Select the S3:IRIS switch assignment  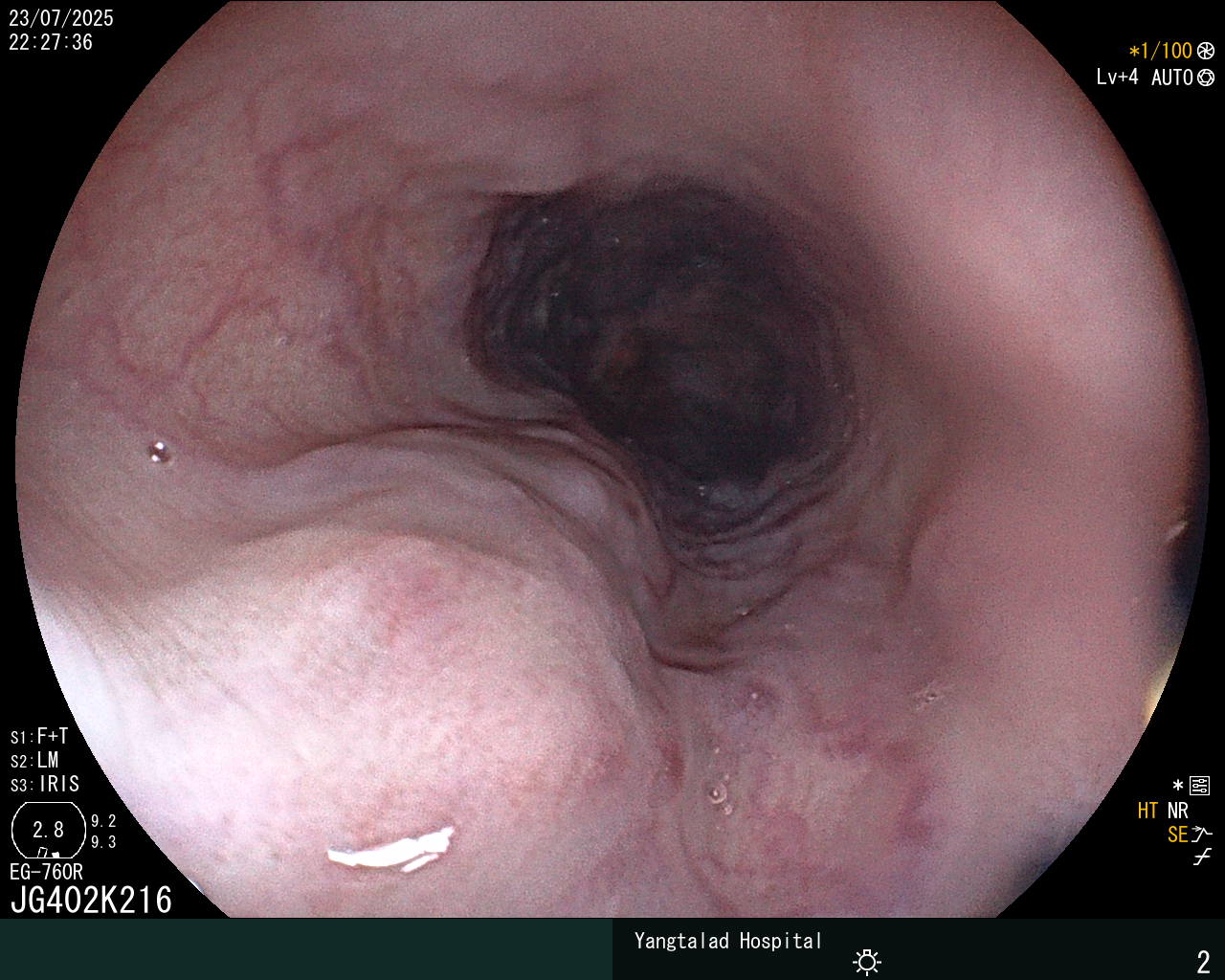(45, 785)
